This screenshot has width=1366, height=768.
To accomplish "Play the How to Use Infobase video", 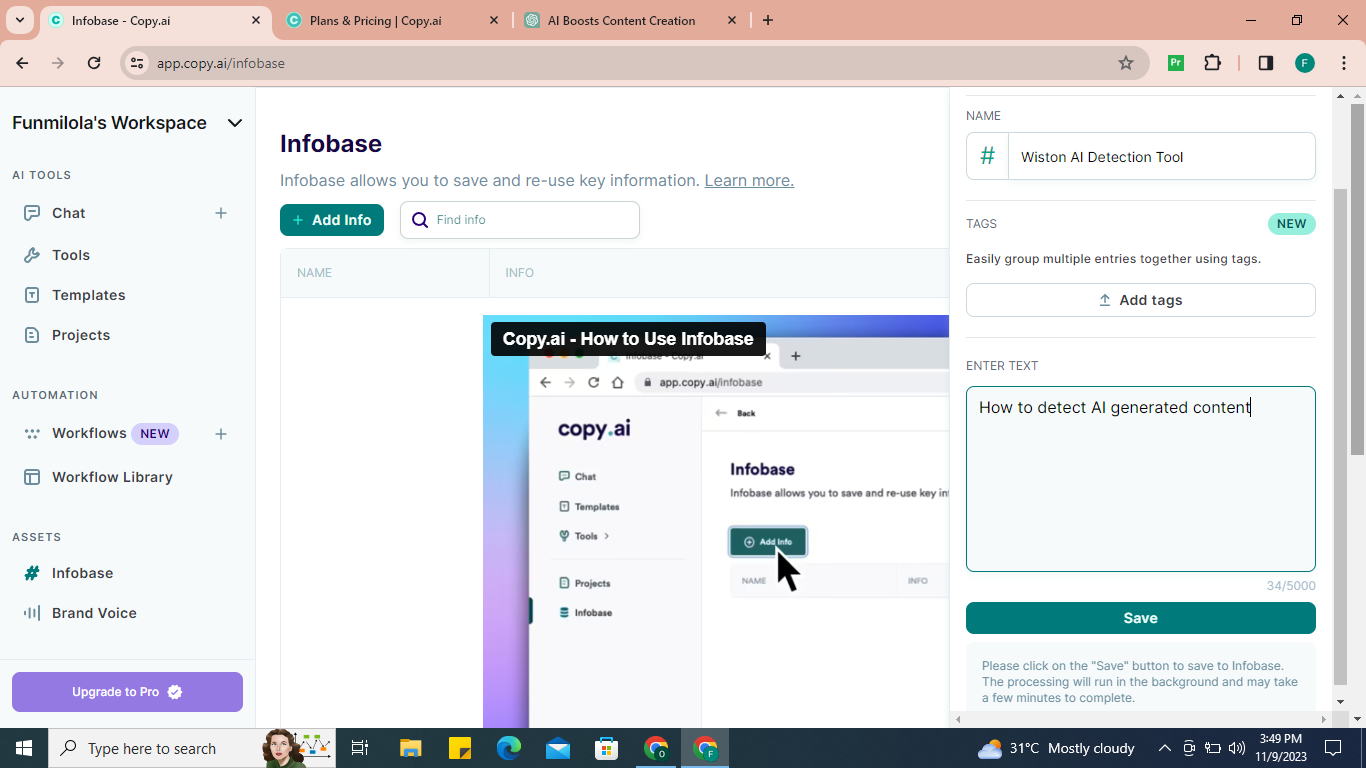I will 716,522.
